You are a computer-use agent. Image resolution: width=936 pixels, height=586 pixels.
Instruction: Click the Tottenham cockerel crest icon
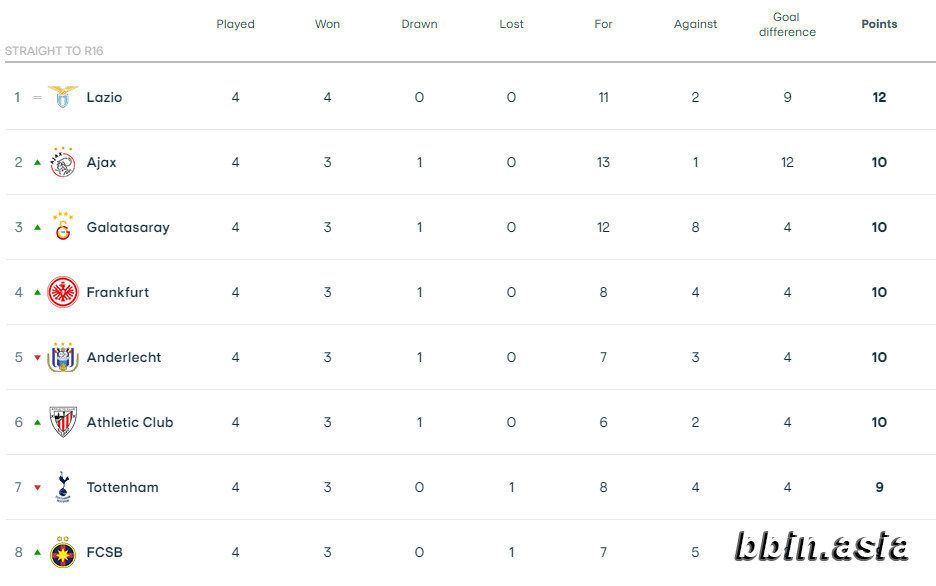63,487
